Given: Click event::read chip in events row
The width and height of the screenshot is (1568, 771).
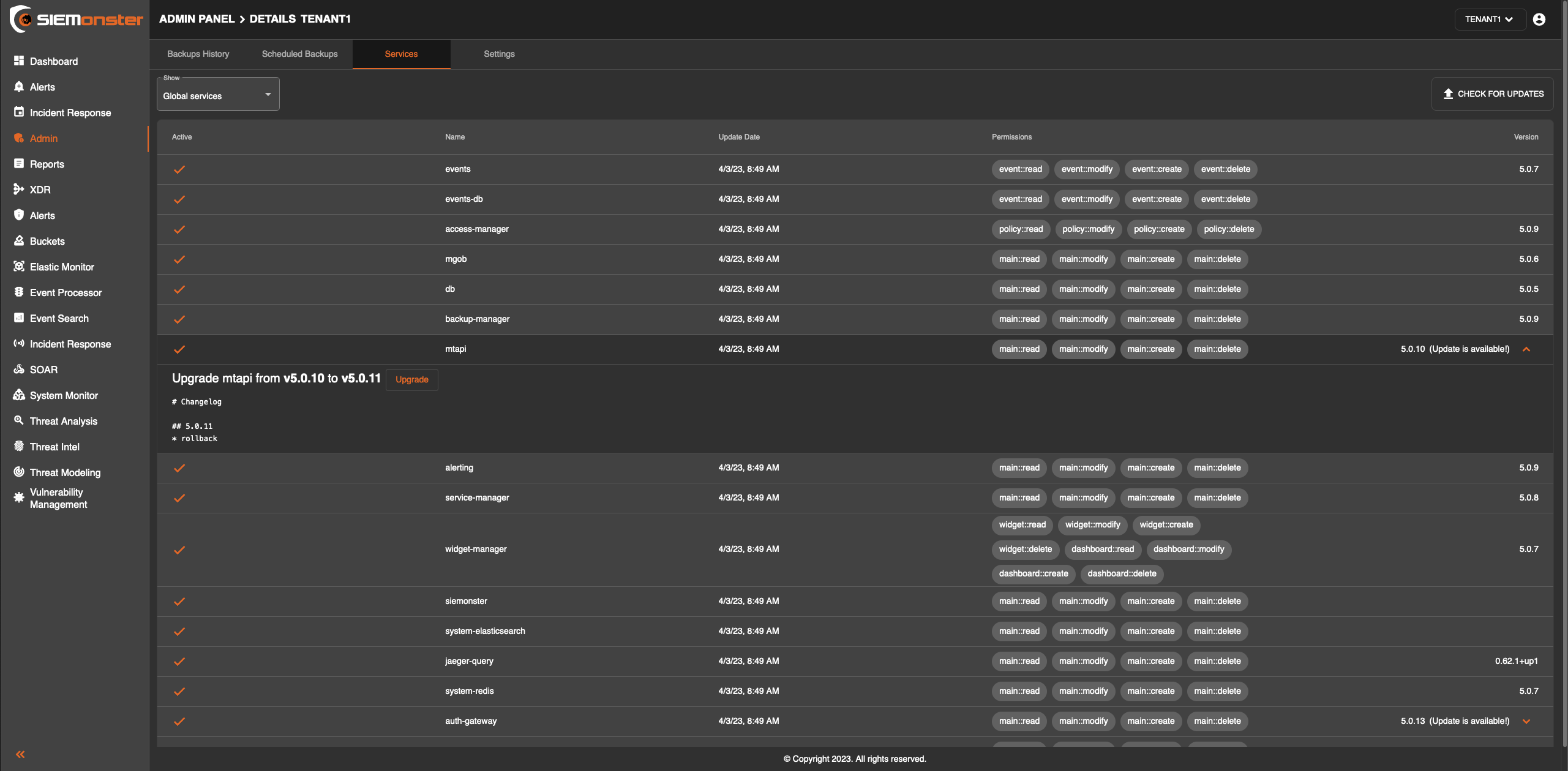Looking at the screenshot, I should [1021, 169].
